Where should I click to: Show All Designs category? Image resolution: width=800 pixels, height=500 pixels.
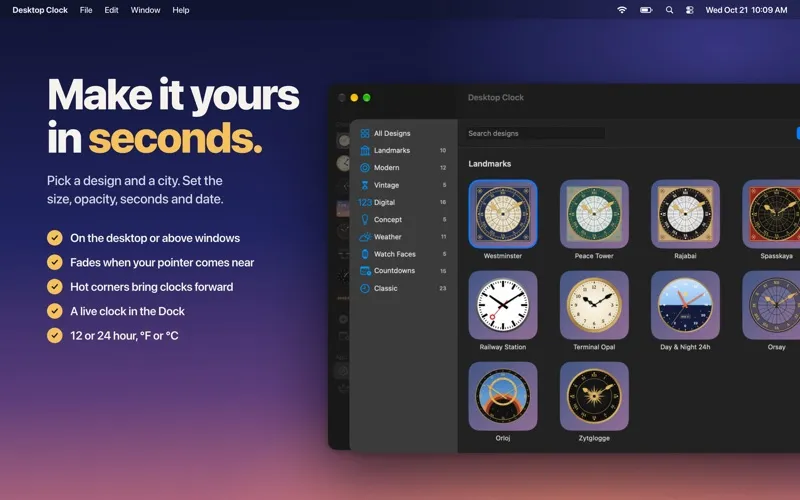click(x=392, y=133)
